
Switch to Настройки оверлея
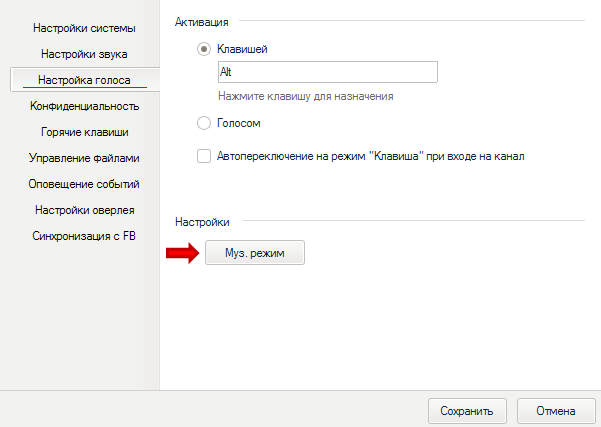point(84,210)
